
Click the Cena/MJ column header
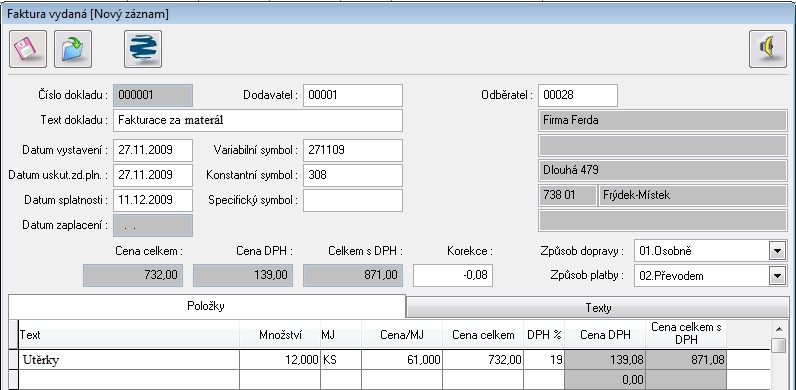[402, 335]
